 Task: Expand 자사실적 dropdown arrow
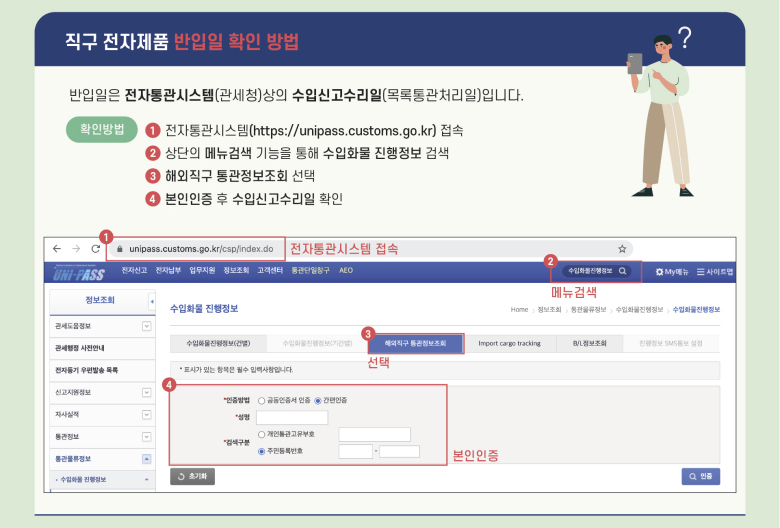pos(146,415)
